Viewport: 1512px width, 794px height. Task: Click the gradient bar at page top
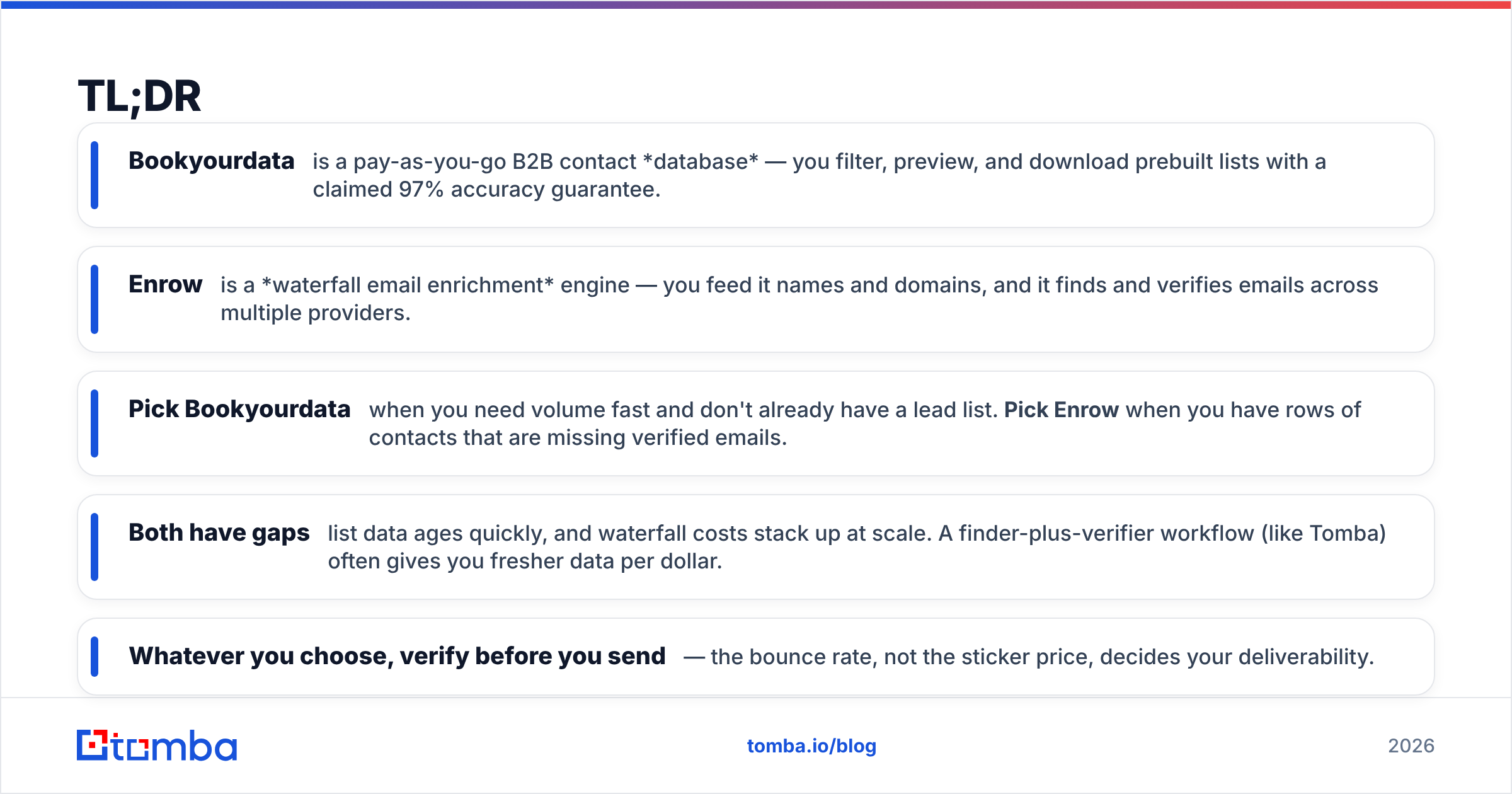pos(756,4)
